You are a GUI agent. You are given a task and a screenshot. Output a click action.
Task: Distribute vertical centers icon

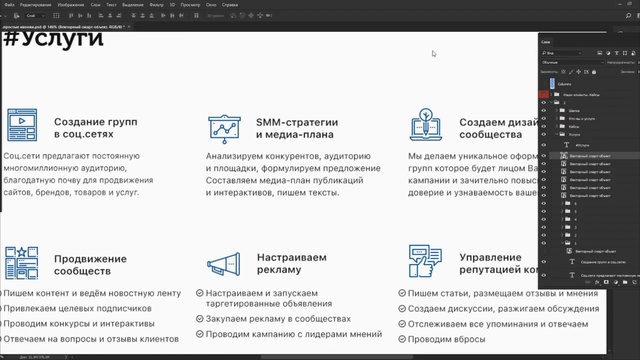click(x=142, y=16)
